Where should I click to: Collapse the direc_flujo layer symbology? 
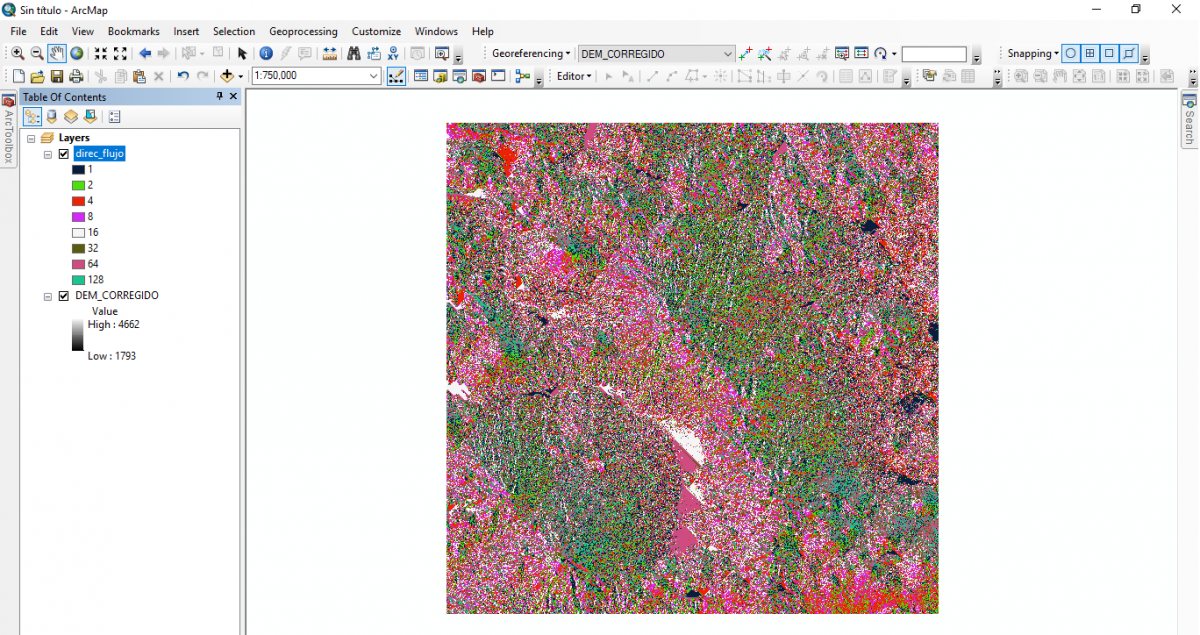46,153
